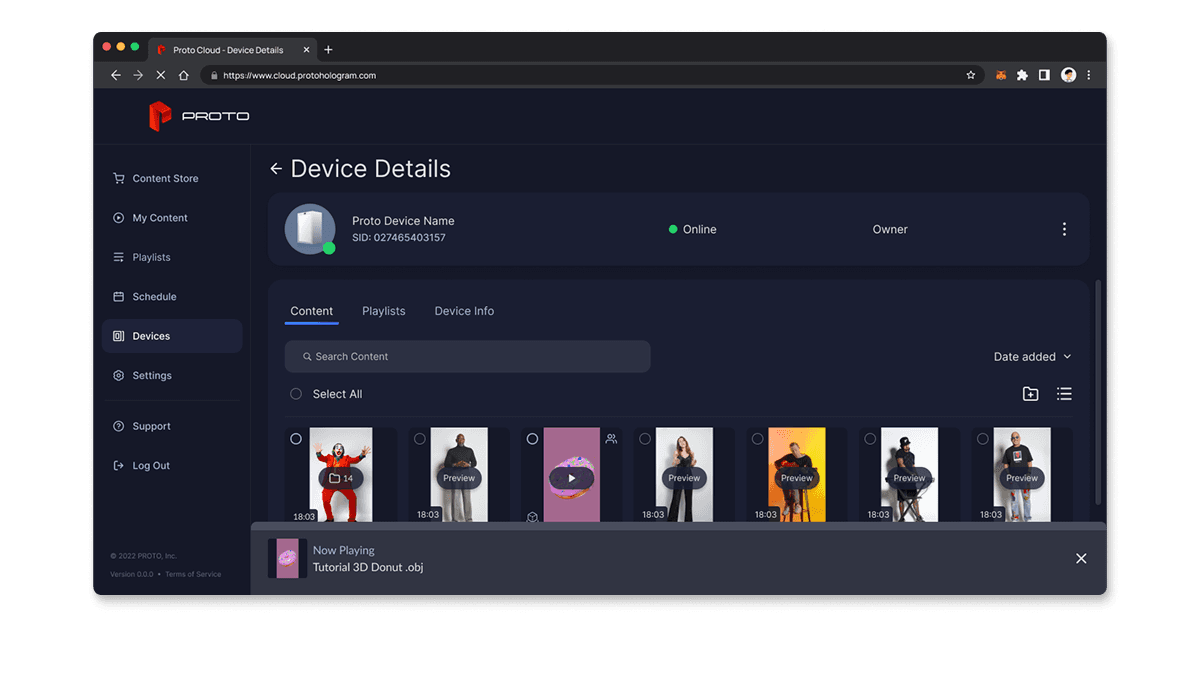
Task: Click the Owner role text
Action: coord(890,229)
